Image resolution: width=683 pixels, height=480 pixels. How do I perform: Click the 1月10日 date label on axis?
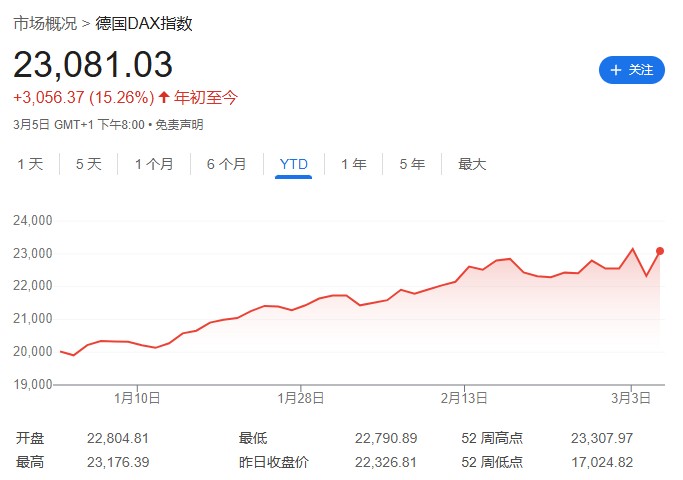coord(138,398)
